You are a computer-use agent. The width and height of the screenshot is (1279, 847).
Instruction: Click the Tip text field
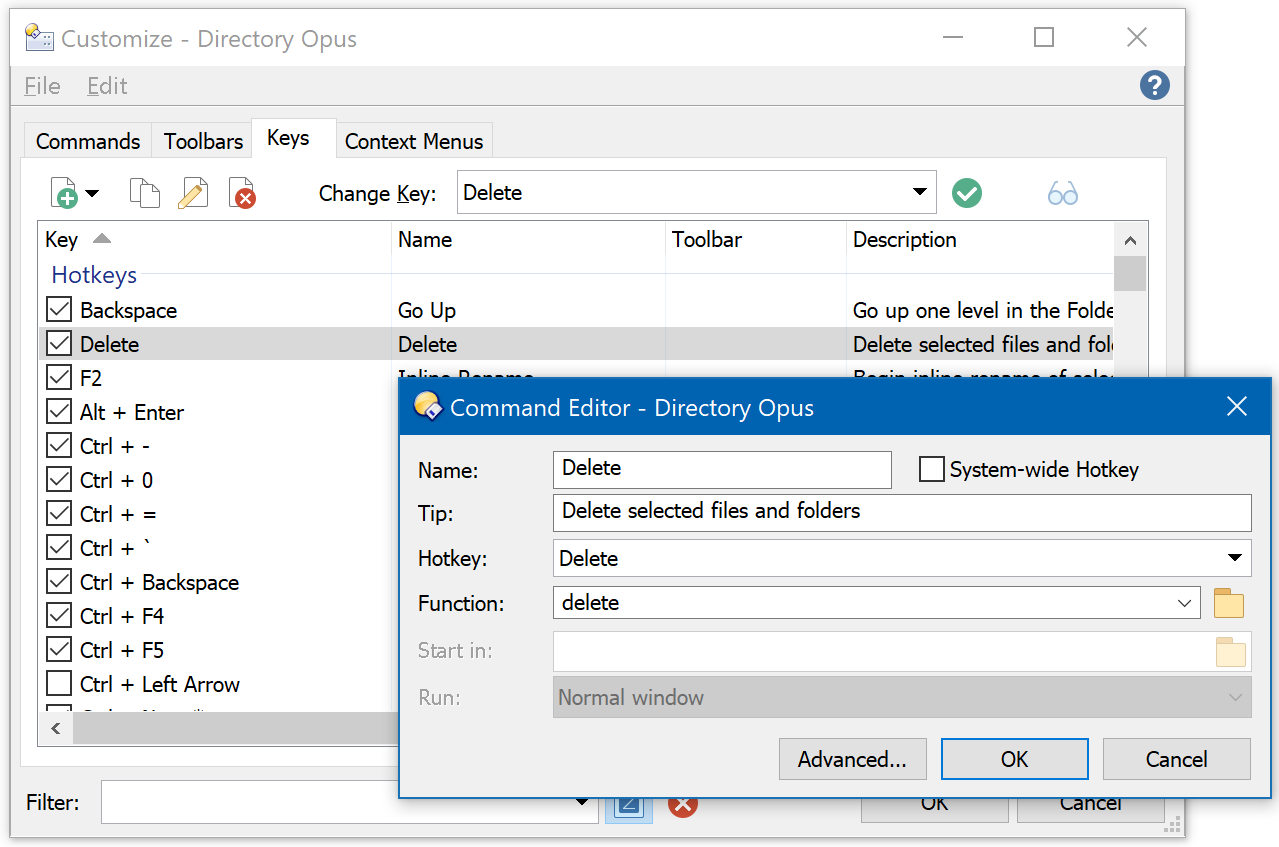(902, 512)
